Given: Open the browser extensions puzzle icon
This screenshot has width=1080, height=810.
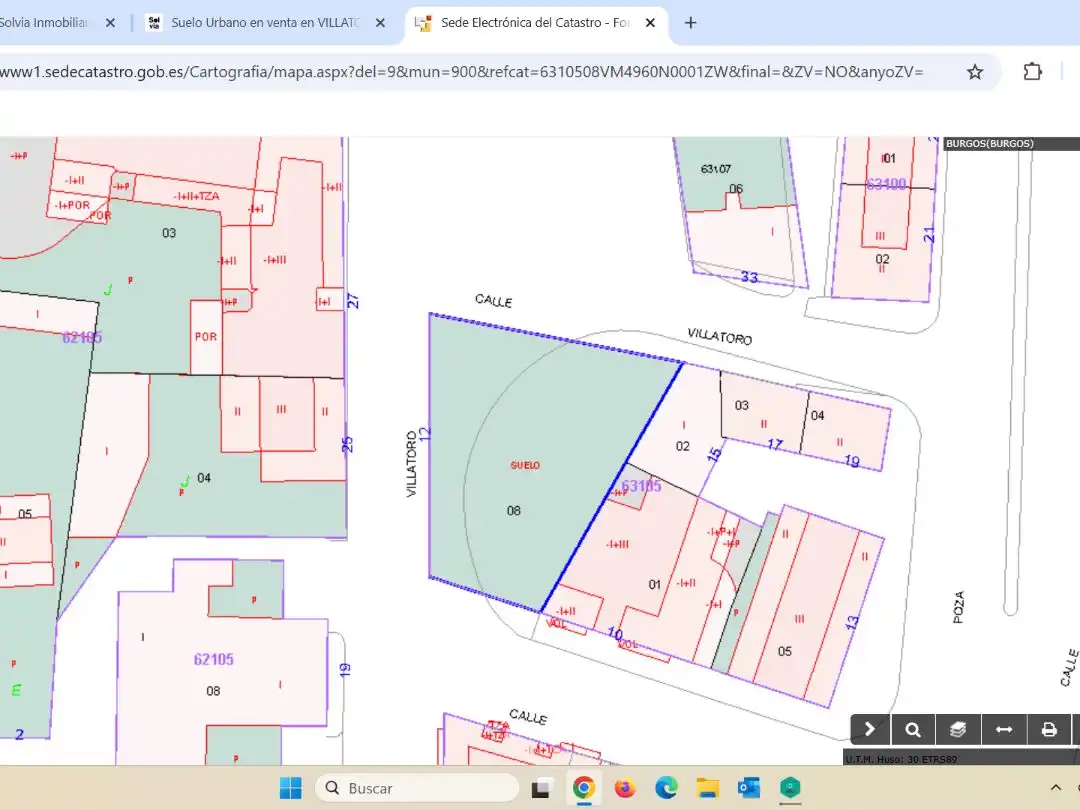Looking at the screenshot, I should coord(1032,72).
